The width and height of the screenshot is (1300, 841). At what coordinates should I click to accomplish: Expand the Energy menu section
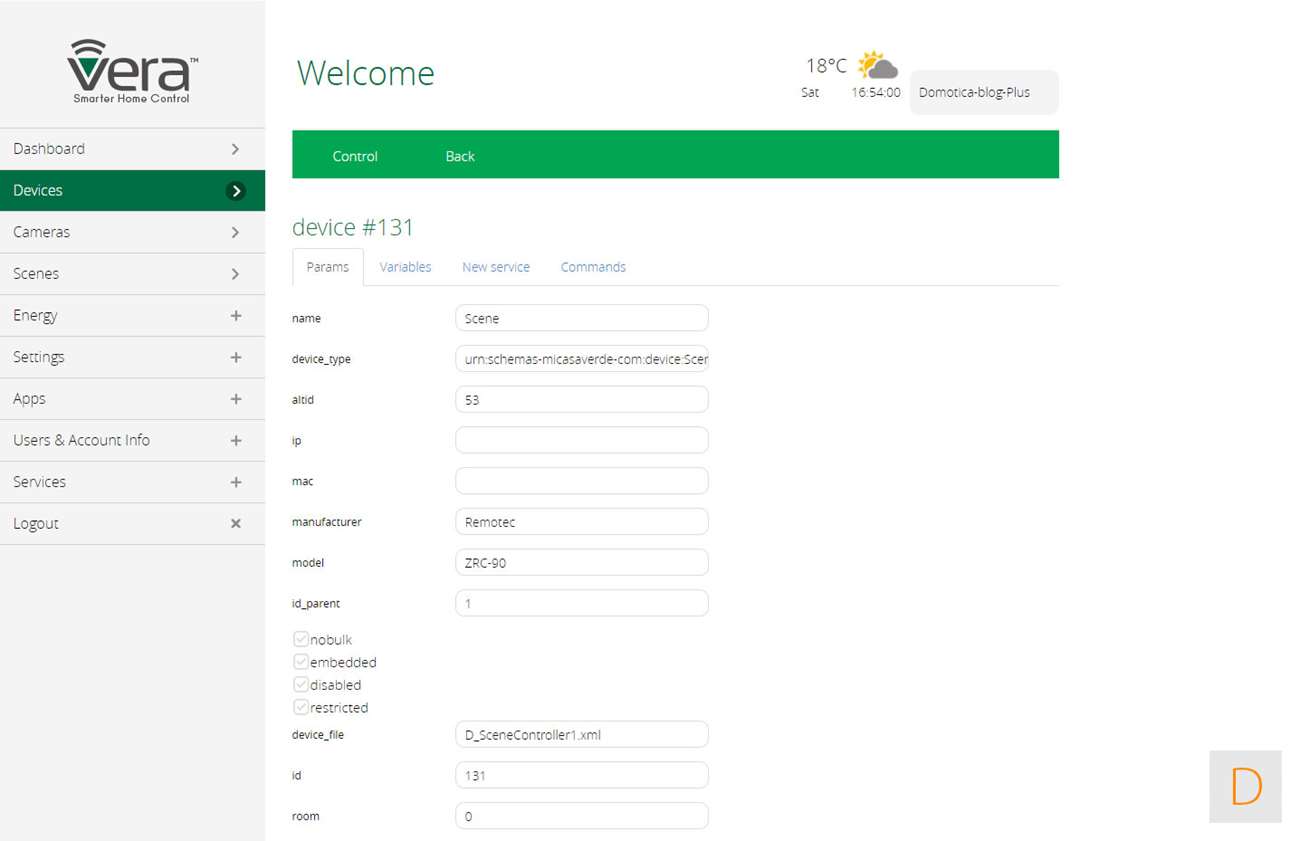point(236,315)
